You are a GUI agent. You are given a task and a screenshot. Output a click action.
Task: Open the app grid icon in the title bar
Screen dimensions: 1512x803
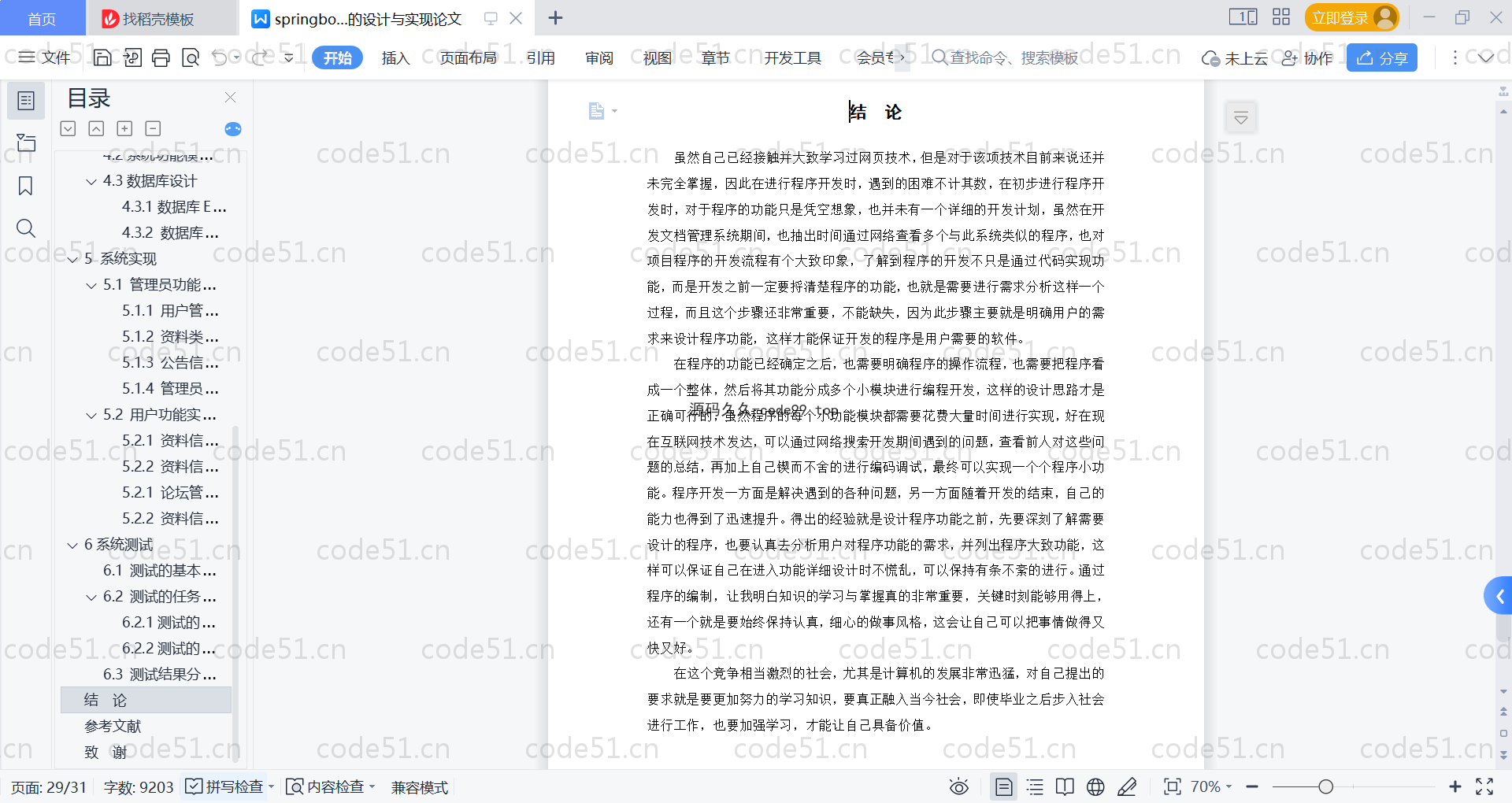[1281, 17]
